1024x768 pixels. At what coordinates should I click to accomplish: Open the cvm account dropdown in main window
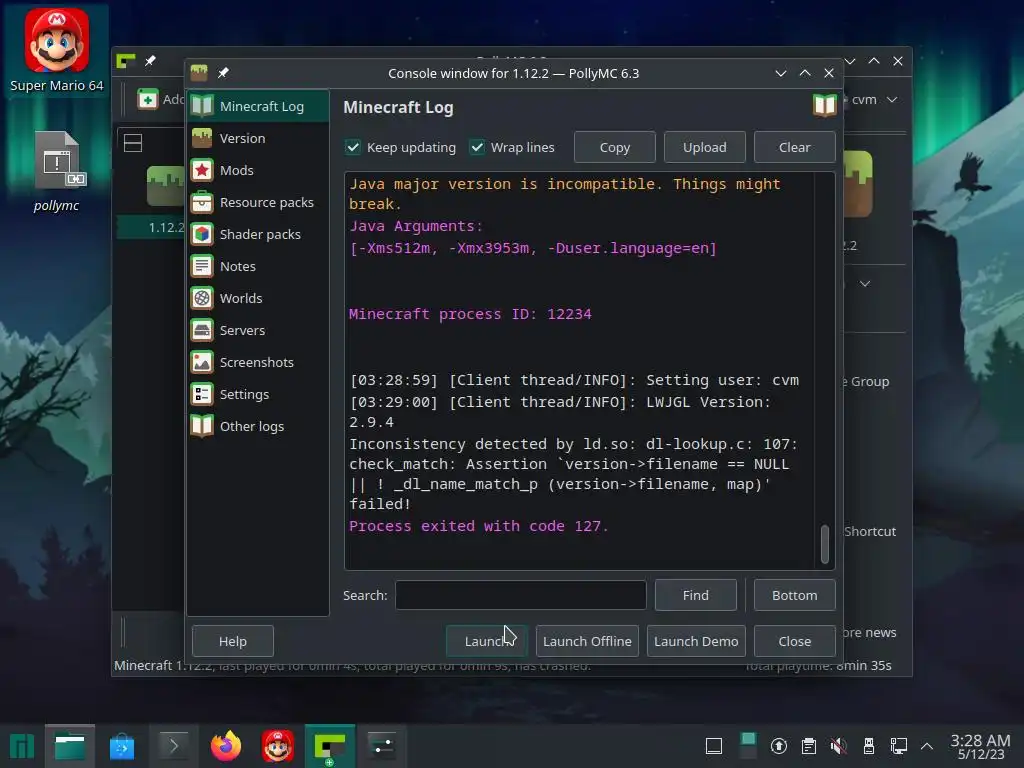pos(874,99)
